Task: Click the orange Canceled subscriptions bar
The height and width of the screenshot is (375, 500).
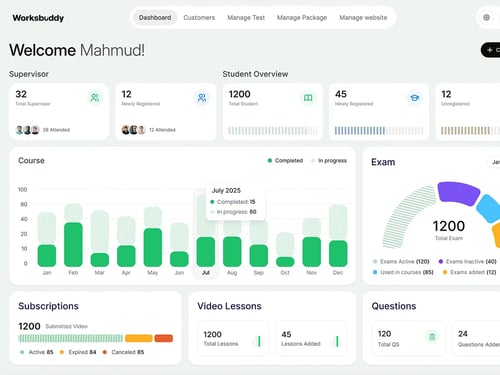Action: [164, 338]
